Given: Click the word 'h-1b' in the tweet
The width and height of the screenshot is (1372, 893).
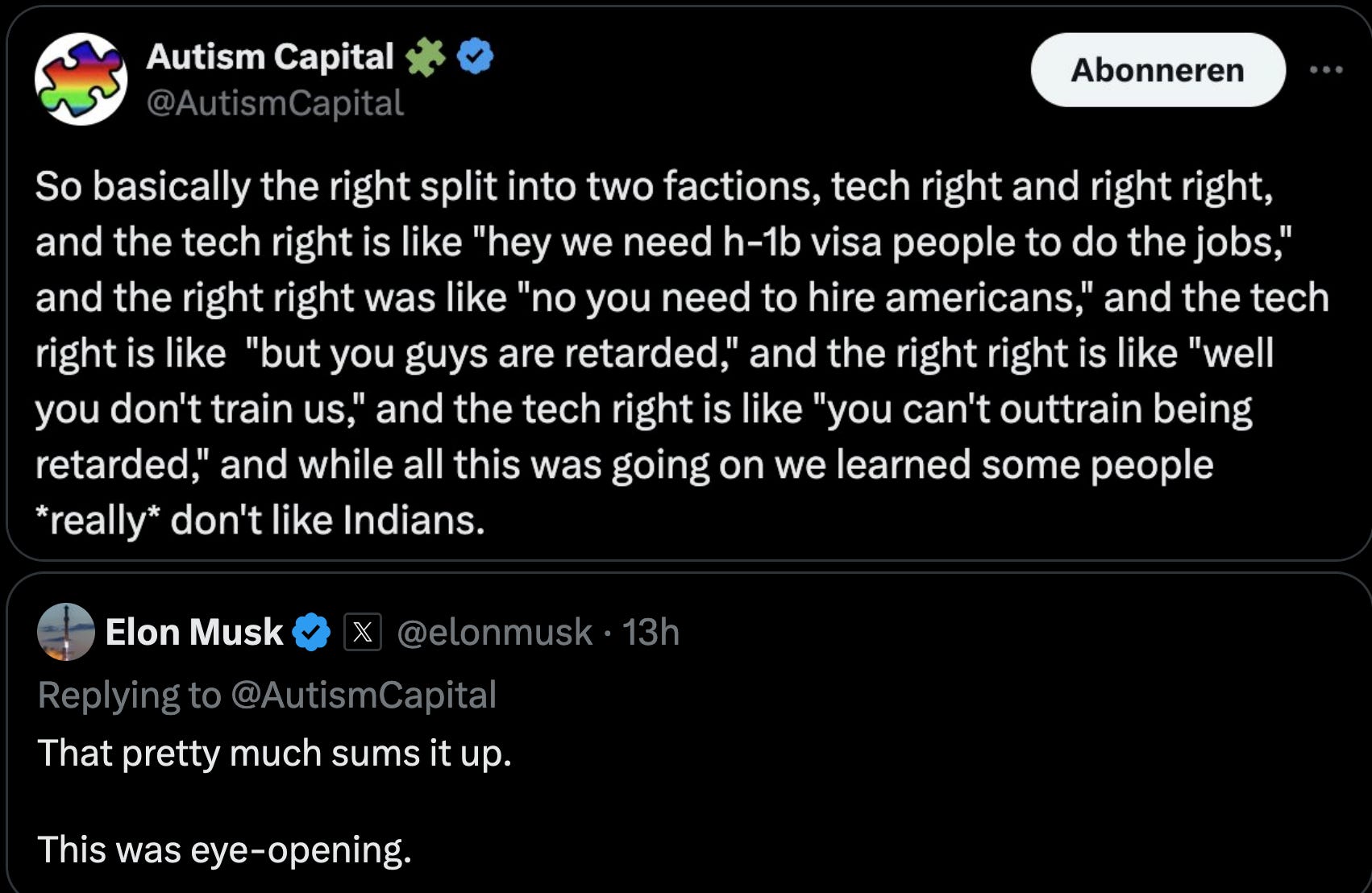Looking at the screenshot, I should (x=761, y=242).
